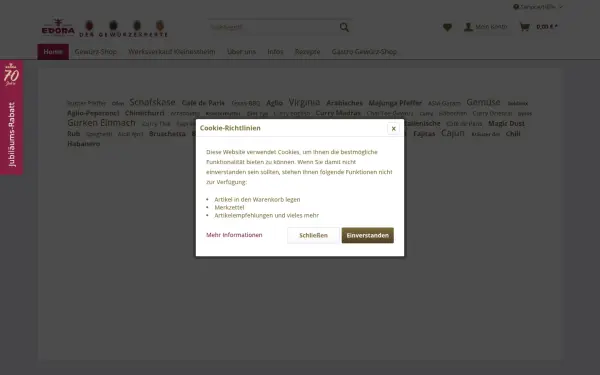Close the cookie dialog with the X
The image size is (600, 375).
tap(393, 129)
